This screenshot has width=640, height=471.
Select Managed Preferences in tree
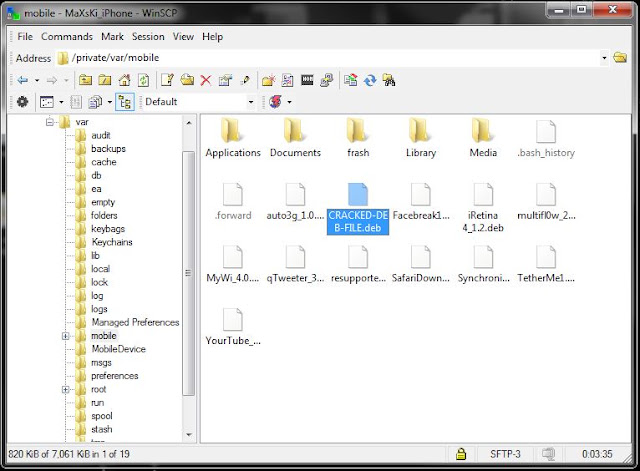(135, 322)
